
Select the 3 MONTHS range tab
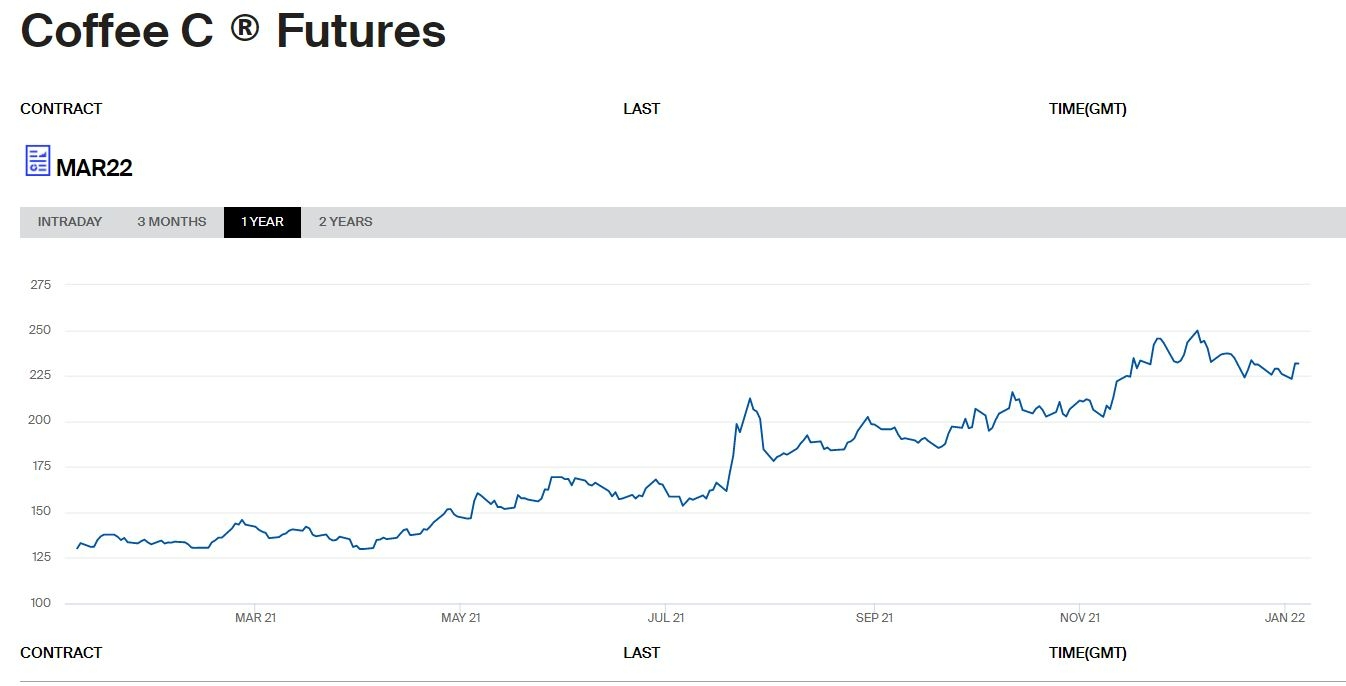coord(172,222)
